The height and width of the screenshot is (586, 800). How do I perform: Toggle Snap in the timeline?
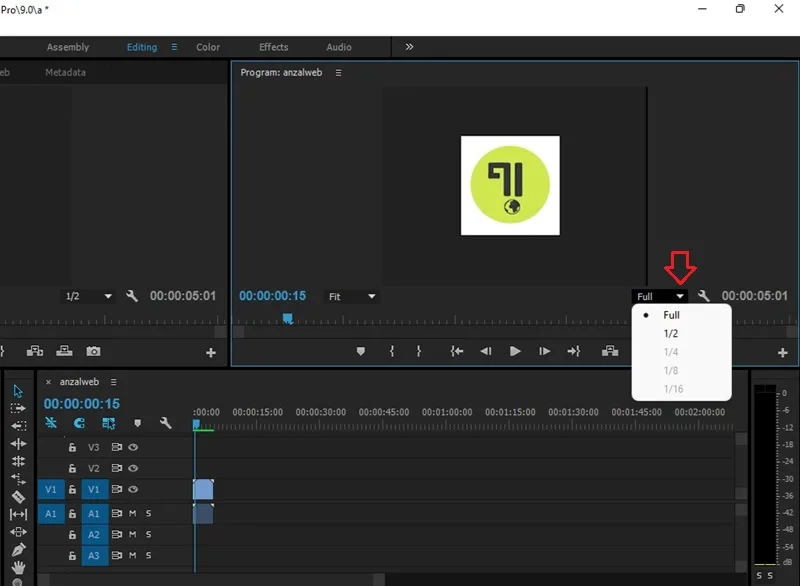click(79, 423)
